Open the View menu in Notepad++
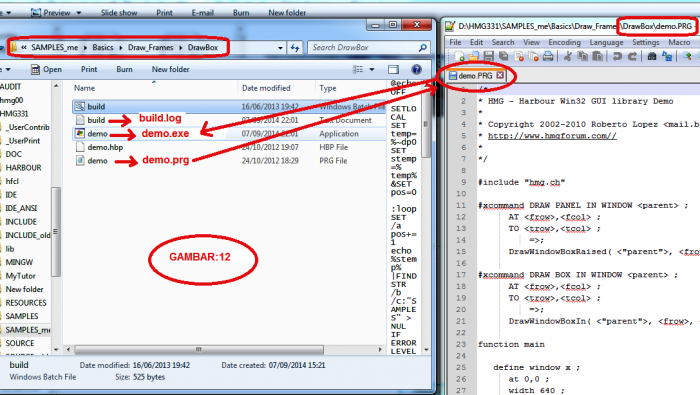The image size is (700, 395). [531, 42]
